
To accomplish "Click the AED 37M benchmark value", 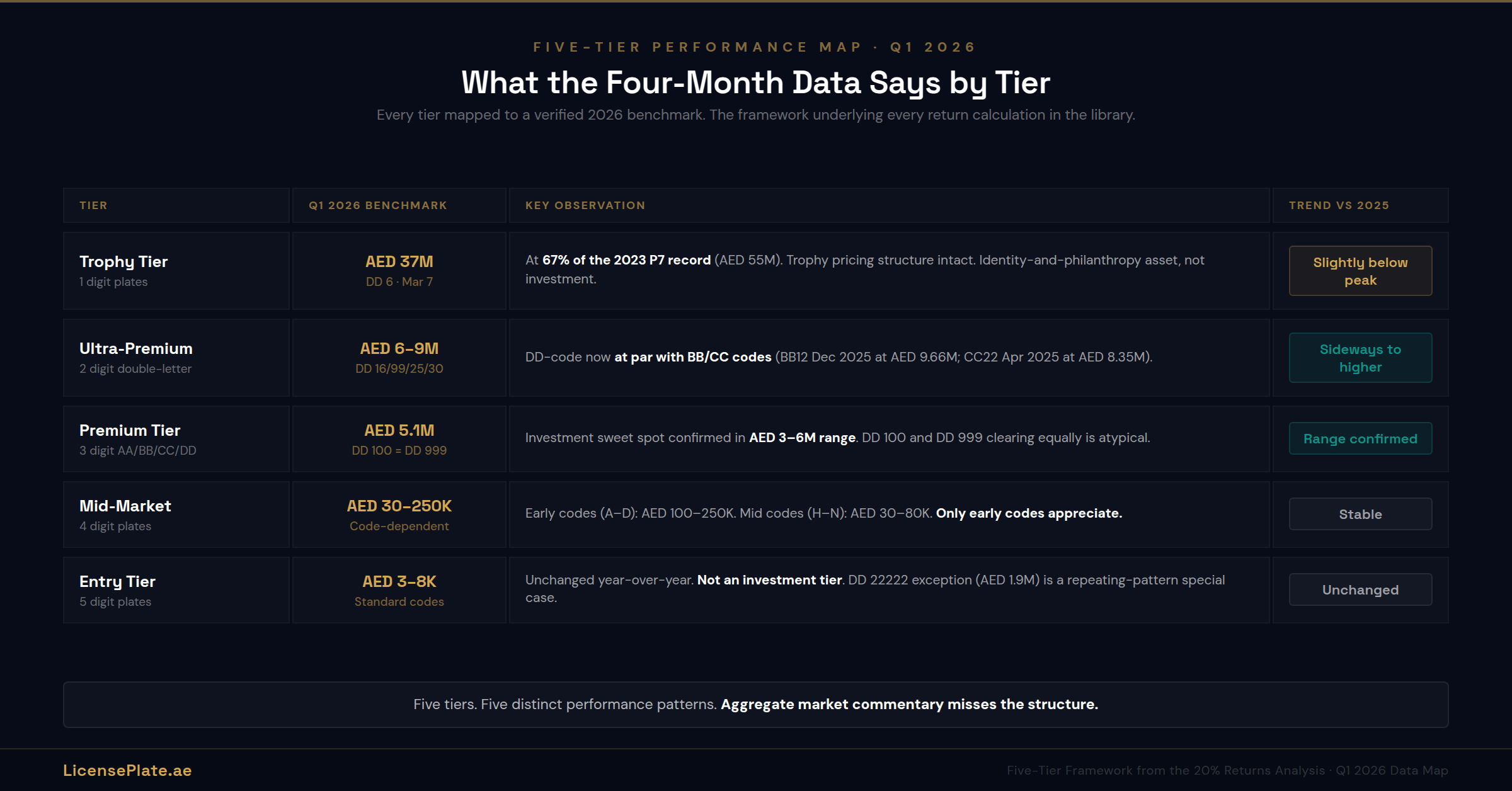I will coord(399,261).
